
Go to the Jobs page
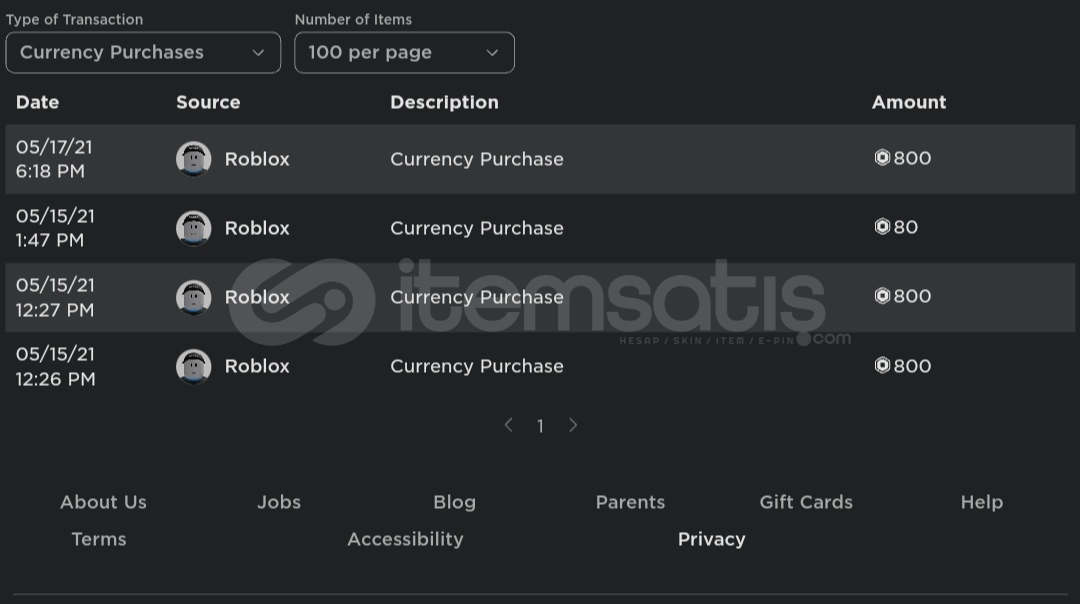[x=278, y=502]
